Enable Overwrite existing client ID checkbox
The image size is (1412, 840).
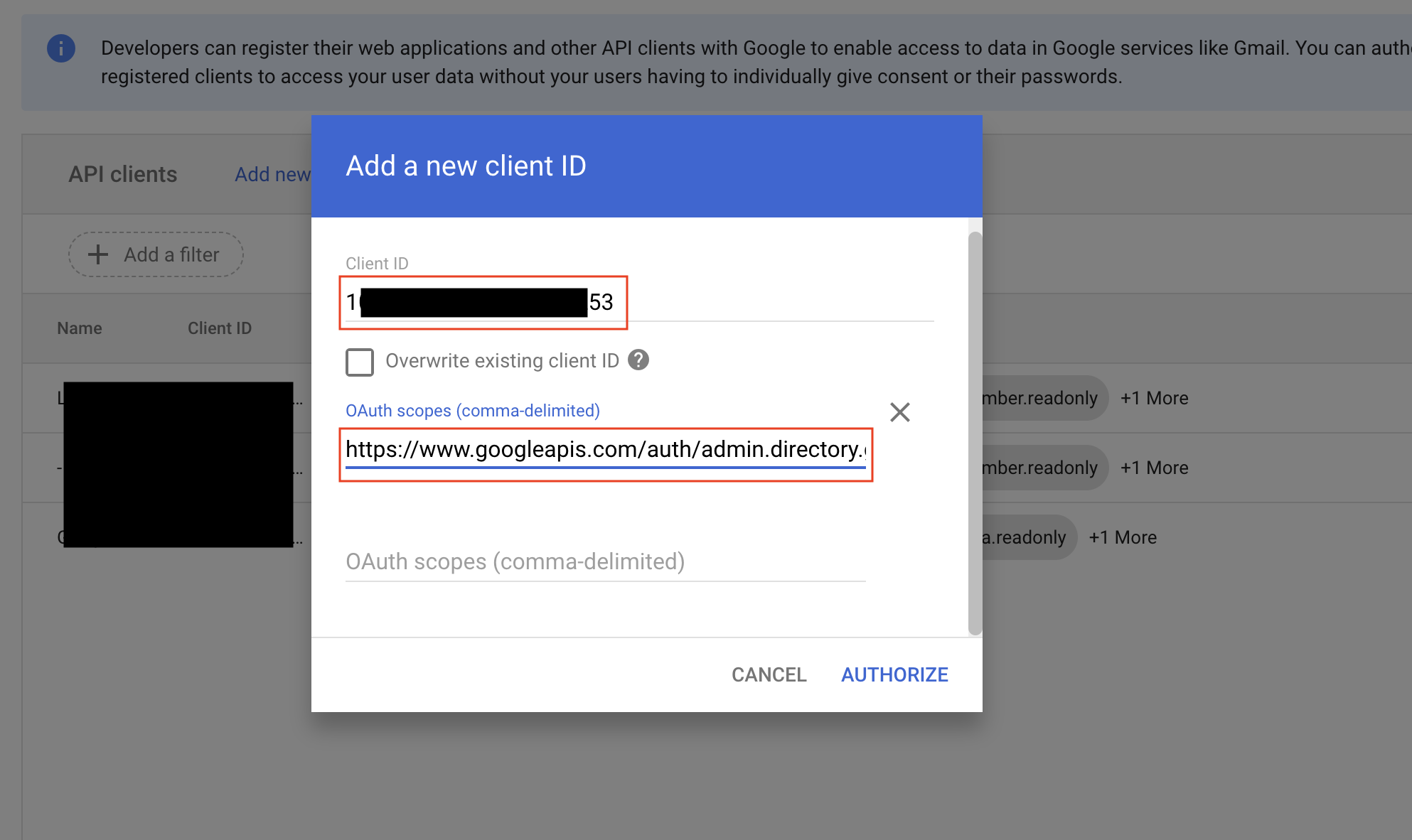(360, 362)
